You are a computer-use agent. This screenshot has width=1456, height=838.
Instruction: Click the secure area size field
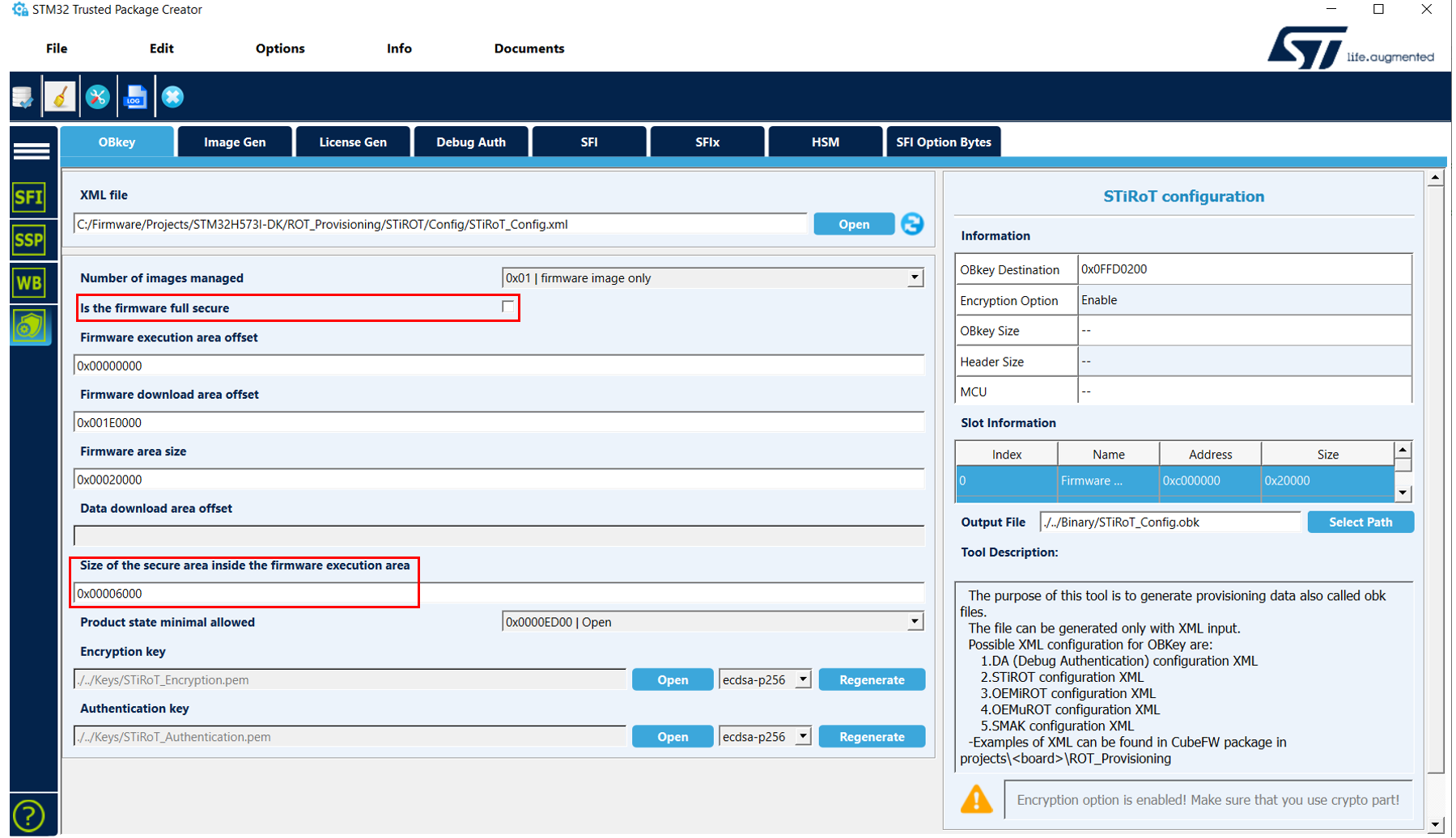[499, 593]
